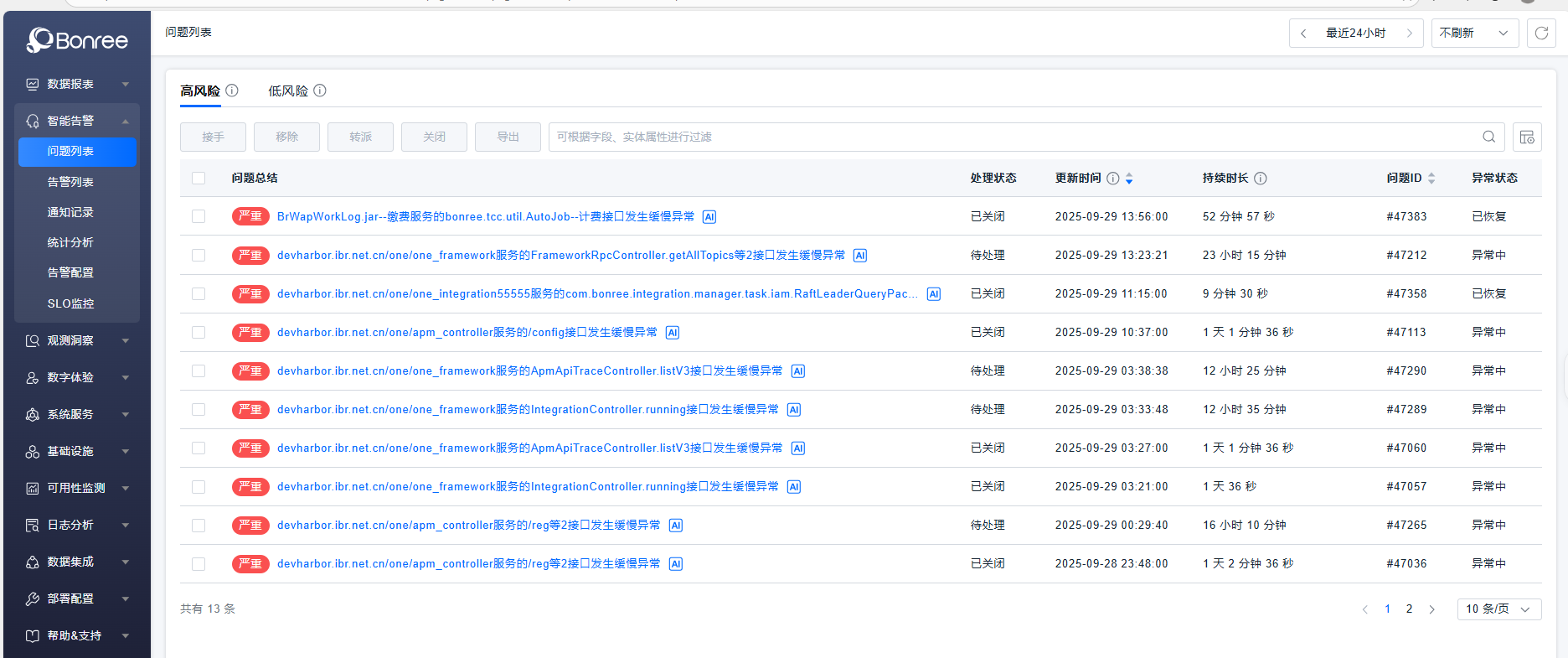
Task: Click next page arrow in pagination
Action: 1431,609
